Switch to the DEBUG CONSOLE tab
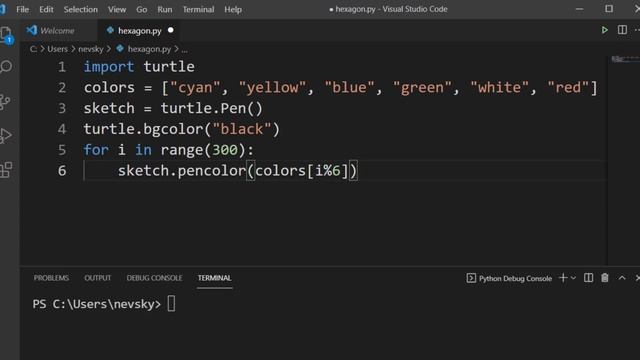The height and width of the screenshot is (360, 640). pyautogui.click(x=154, y=278)
